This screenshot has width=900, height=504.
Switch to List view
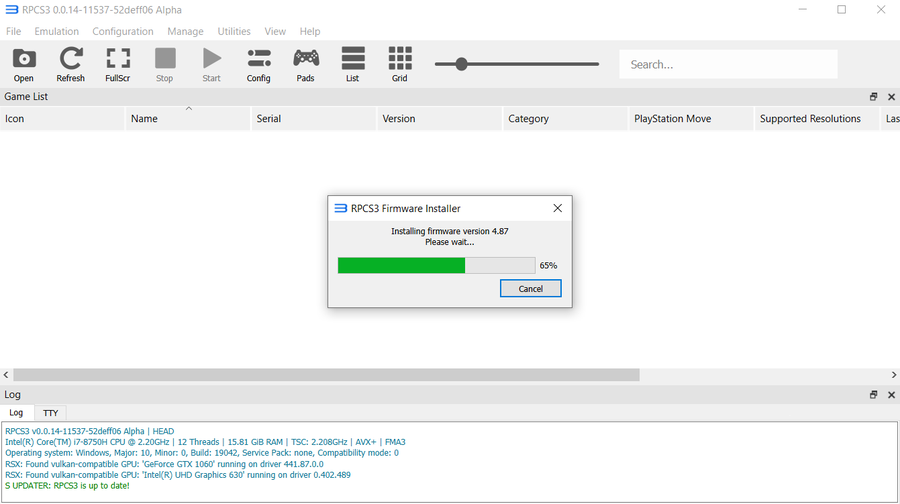[352, 64]
